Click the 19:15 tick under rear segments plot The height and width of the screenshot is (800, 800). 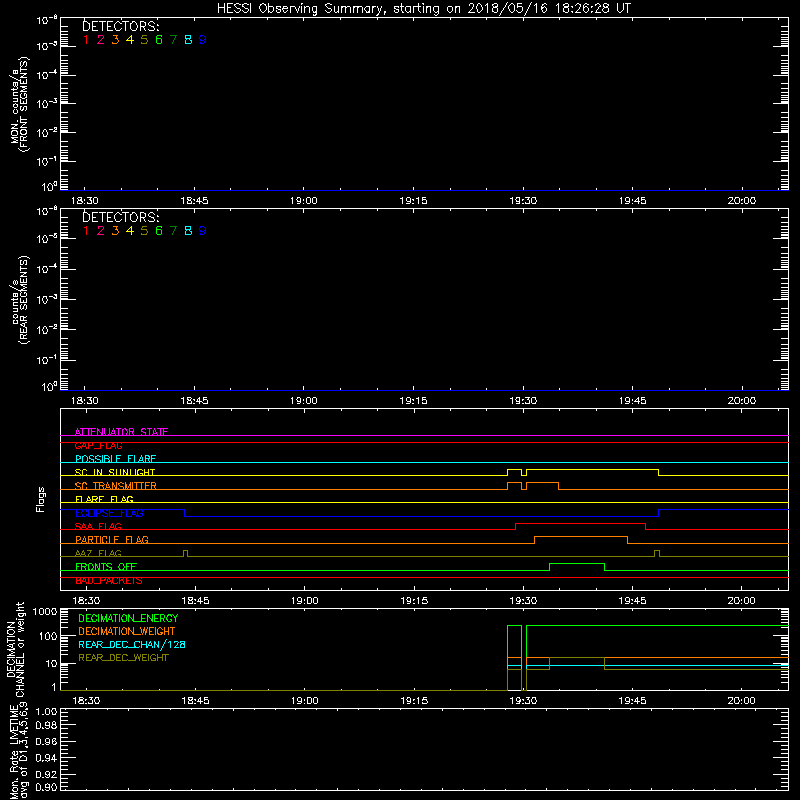pyautogui.click(x=413, y=401)
